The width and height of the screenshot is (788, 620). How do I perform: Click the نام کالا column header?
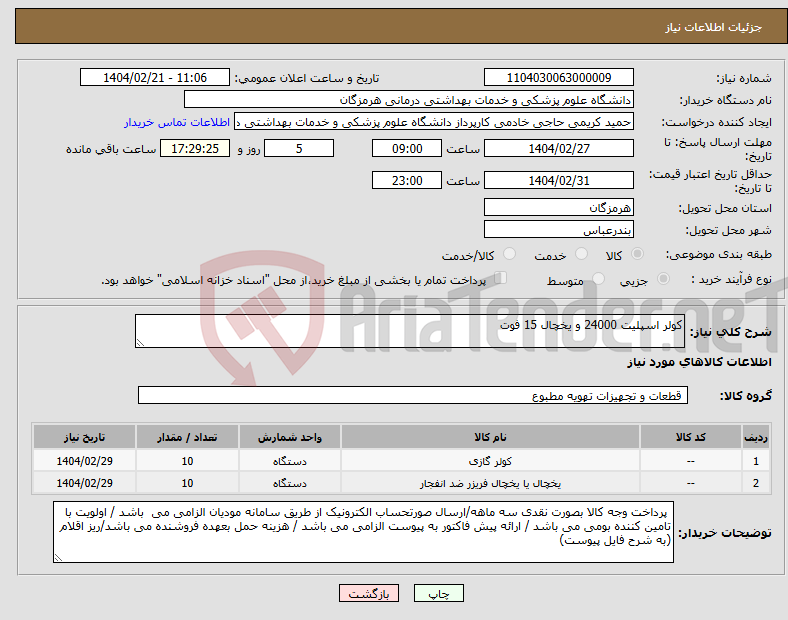coord(490,437)
